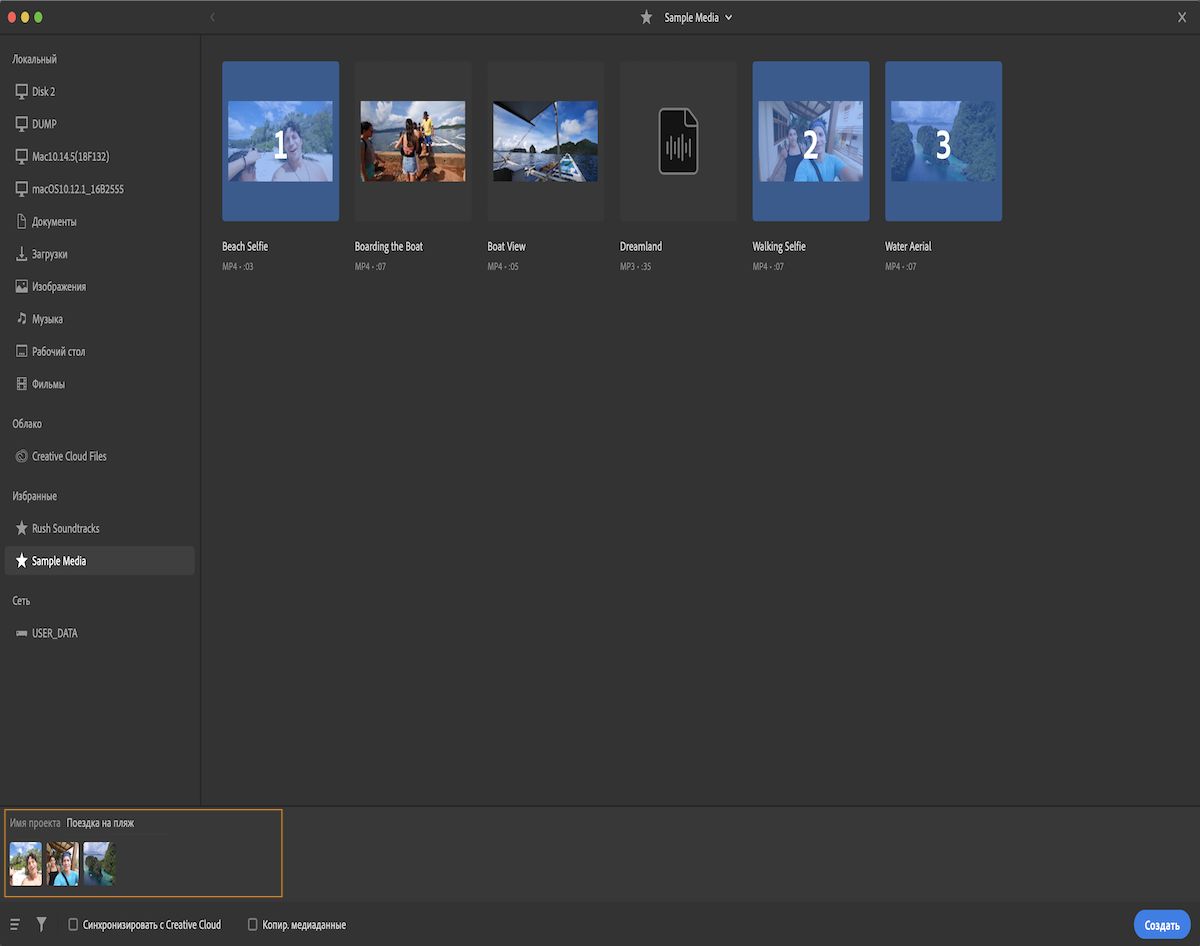1200x946 pixels.
Task: Click the Mac10.14.5(18F132) drive icon
Action: click(x=22, y=157)
